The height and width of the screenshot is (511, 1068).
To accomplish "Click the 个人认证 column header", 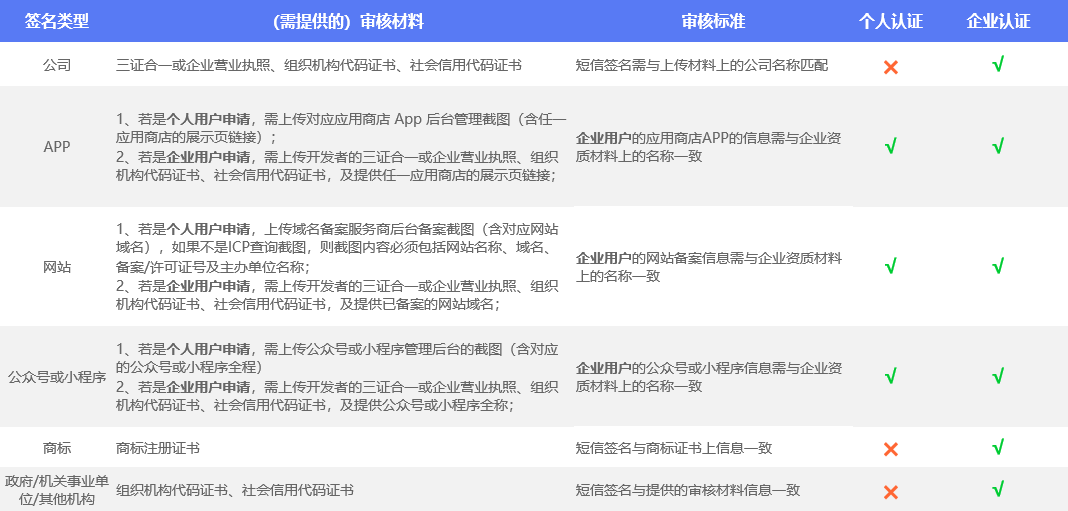I will 890,21.
